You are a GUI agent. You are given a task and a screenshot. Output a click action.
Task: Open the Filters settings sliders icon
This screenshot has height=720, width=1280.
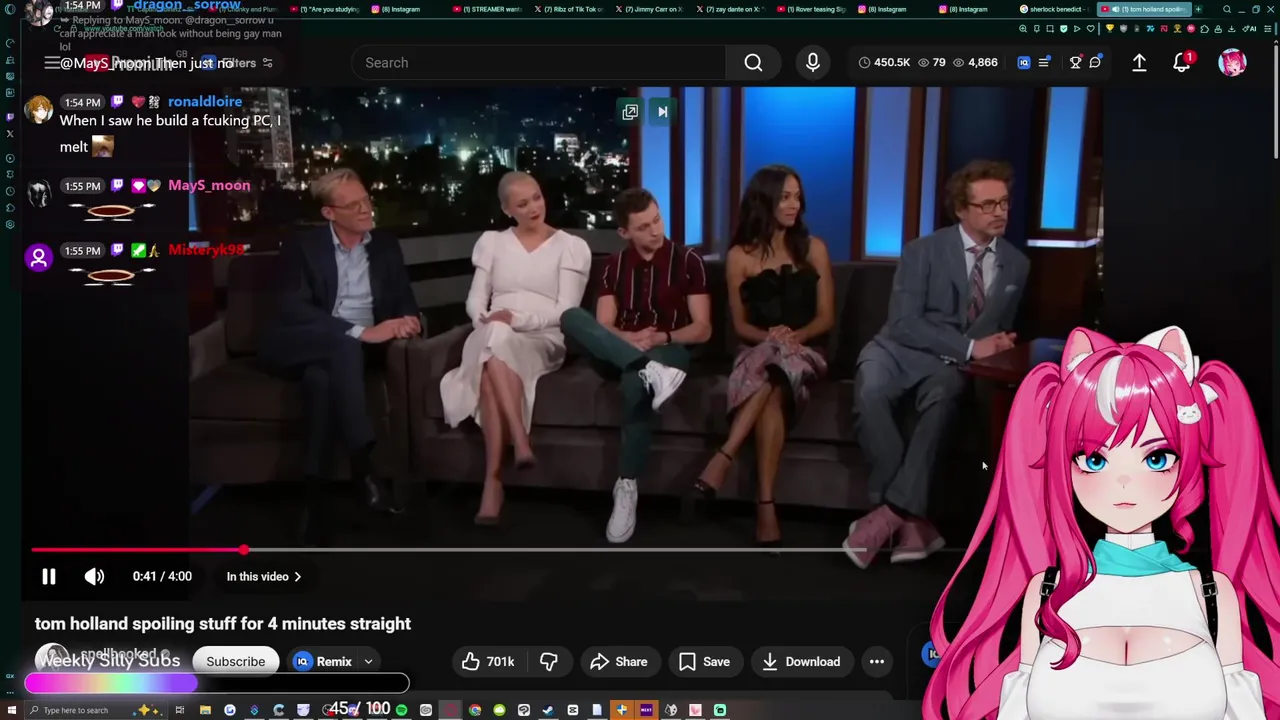(x=267, y=63)
